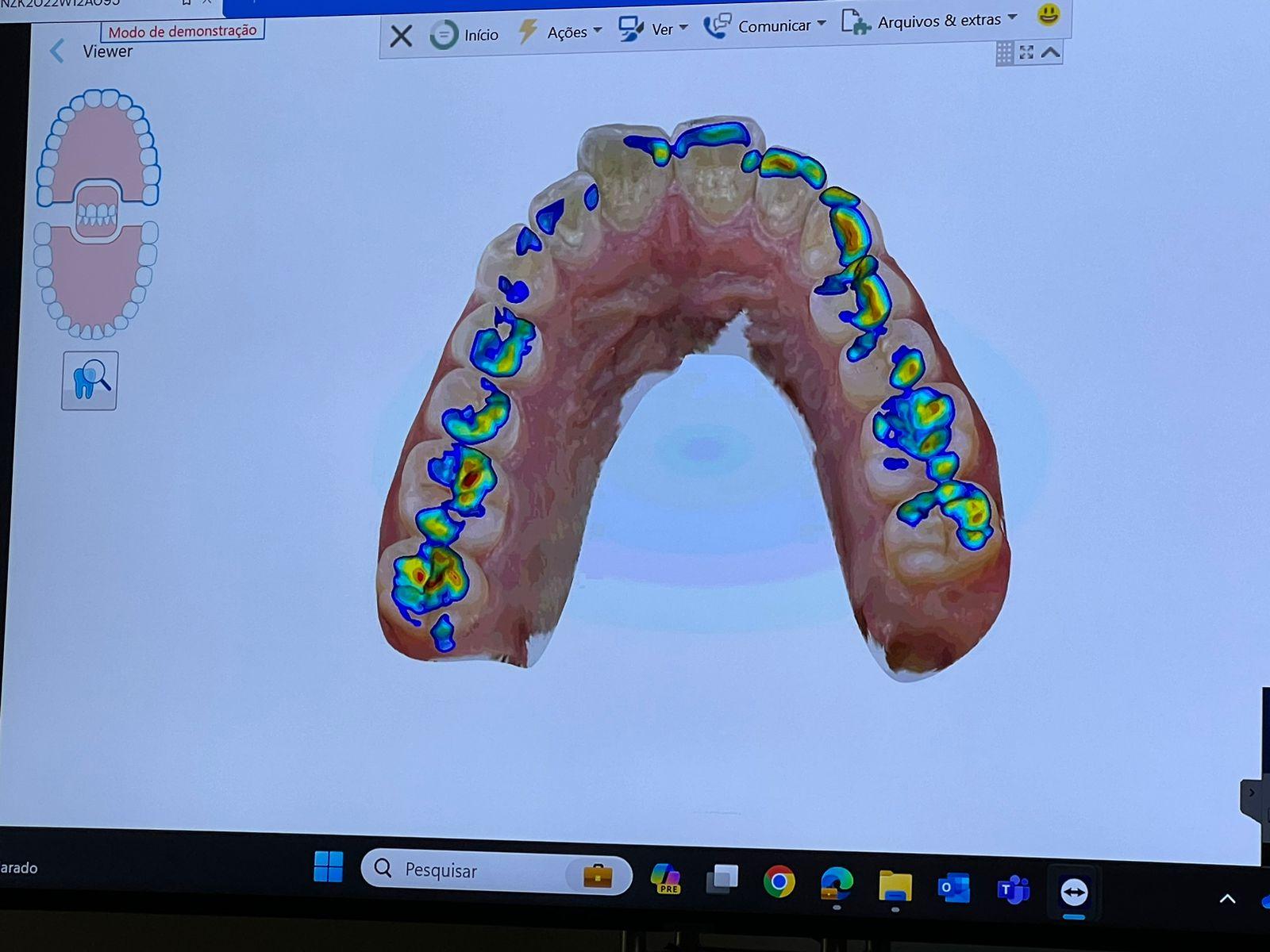Open the Arquivos & extras menu
1270x952 pixels.
(x=939, y=21)
